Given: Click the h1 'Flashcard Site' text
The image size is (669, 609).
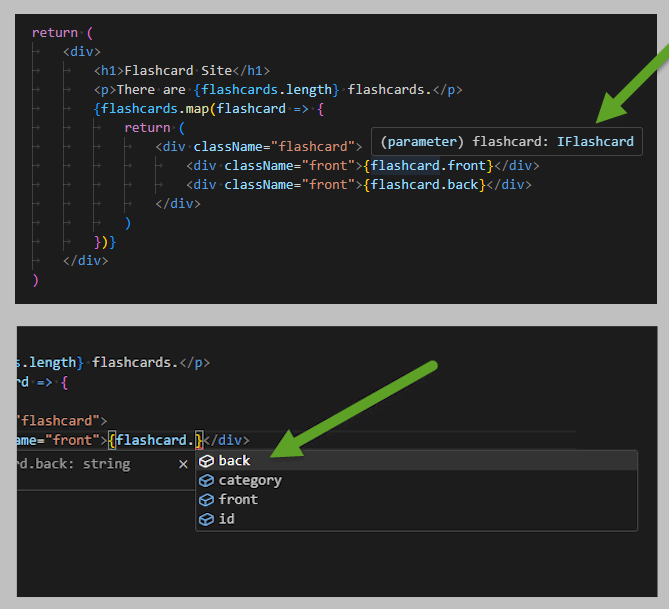Looking at the screenshot, I should pos(178,70).
